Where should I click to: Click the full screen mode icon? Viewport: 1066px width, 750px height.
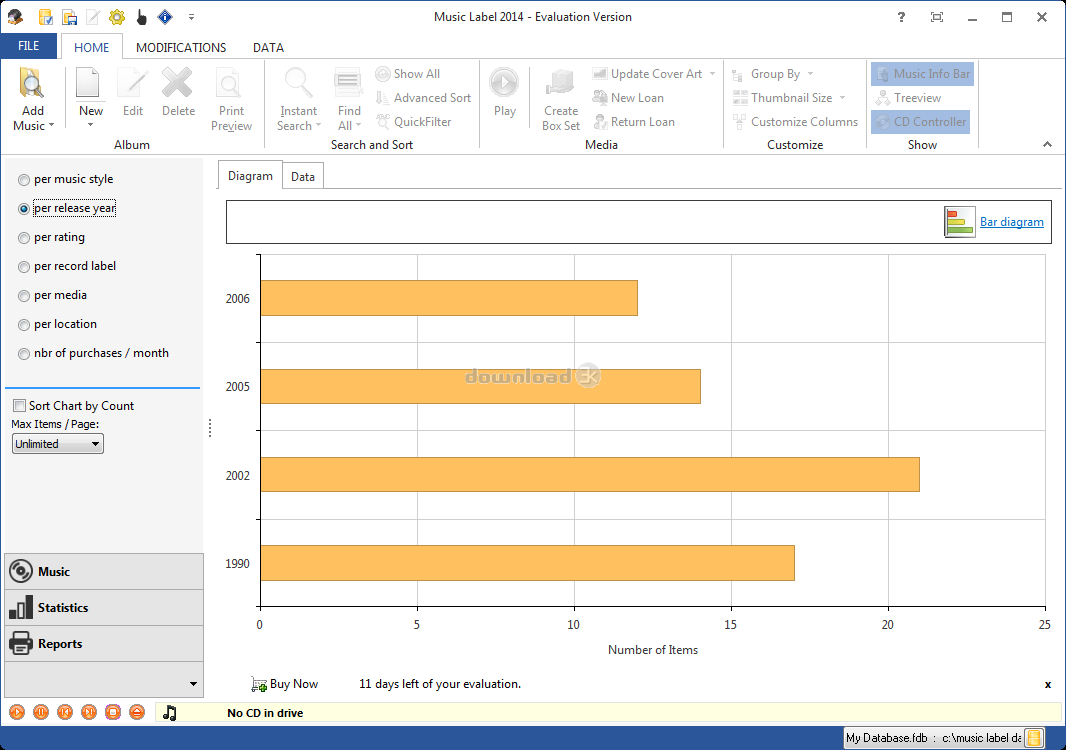[x=937, y=17]
